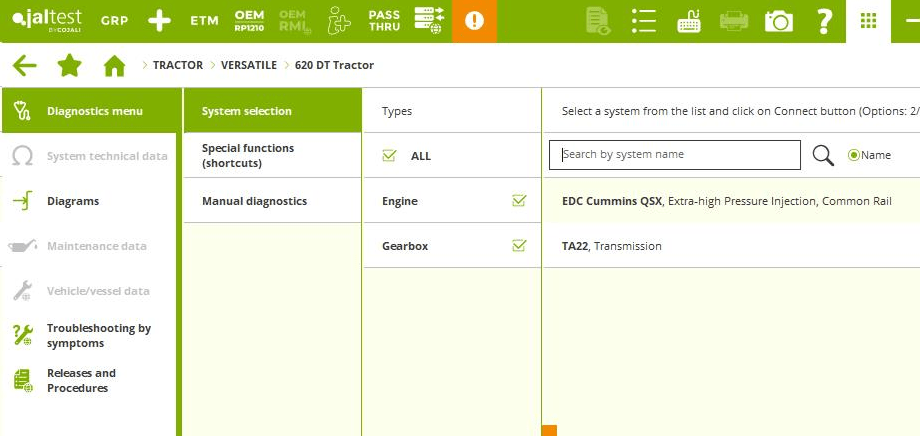Go to the home screen icon
The width and height of the screenshot is (920, 436).
tap(115, 66)
